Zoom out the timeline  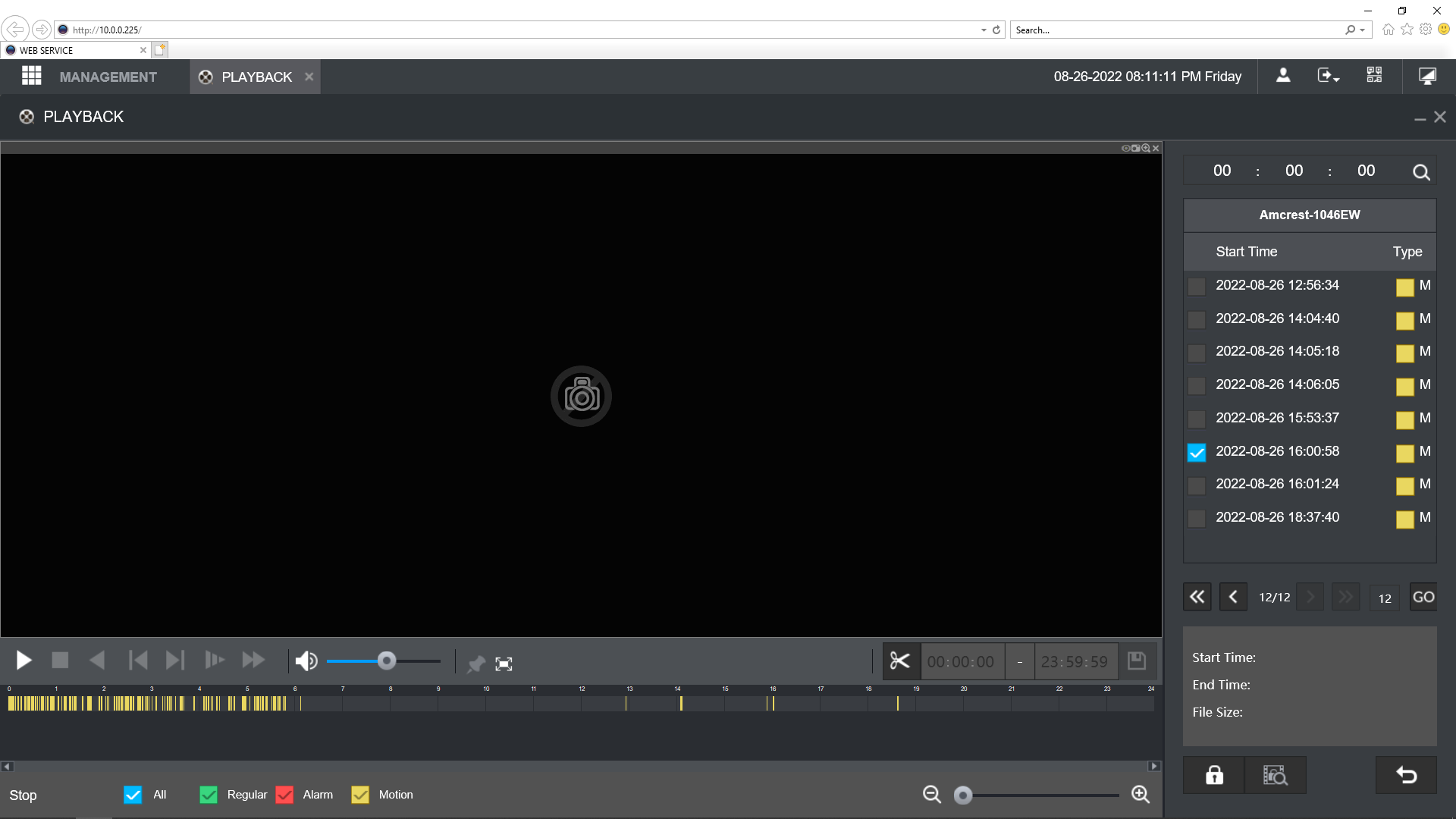(932, 795)
